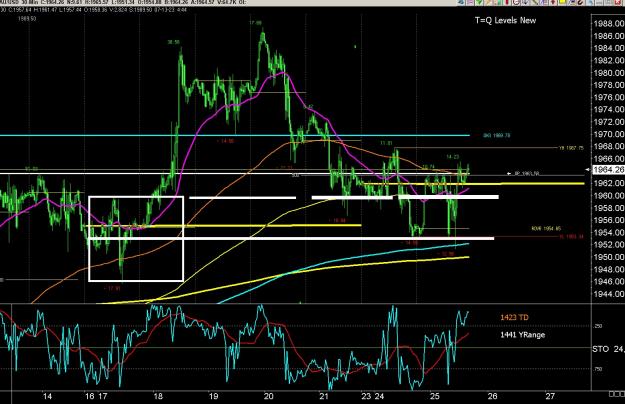Click the 1960.00 price axis label
The image size is (625, 404).
click(x=609, y=195)
